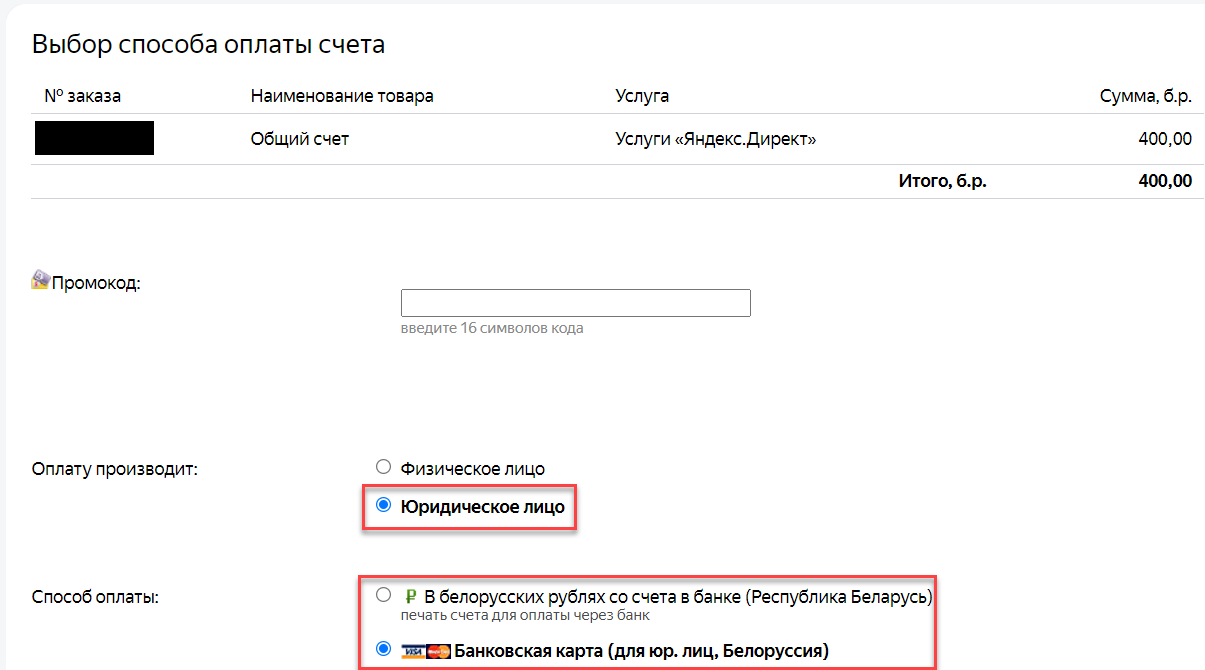Click the Итого total amount 400,00
1205x670 pixels.
(1164, 181)
